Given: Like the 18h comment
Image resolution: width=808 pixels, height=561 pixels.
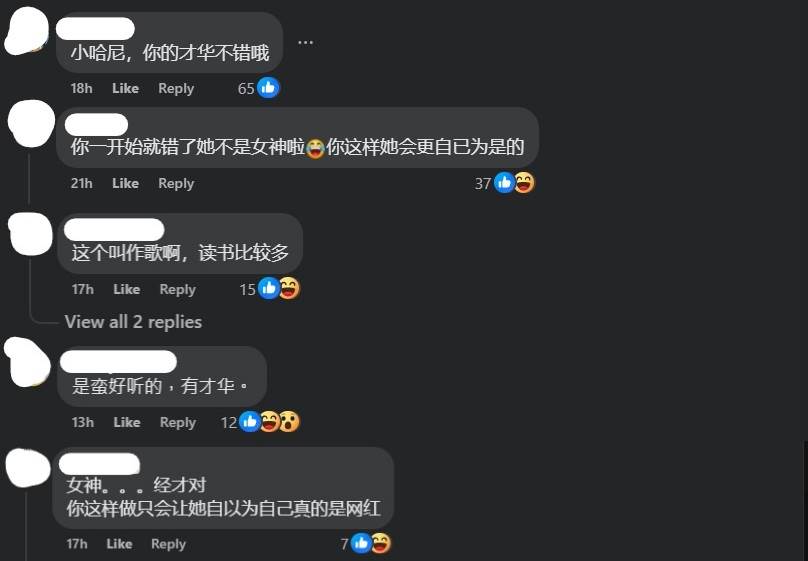Looking at the screenshot, I should coord(125,88).
